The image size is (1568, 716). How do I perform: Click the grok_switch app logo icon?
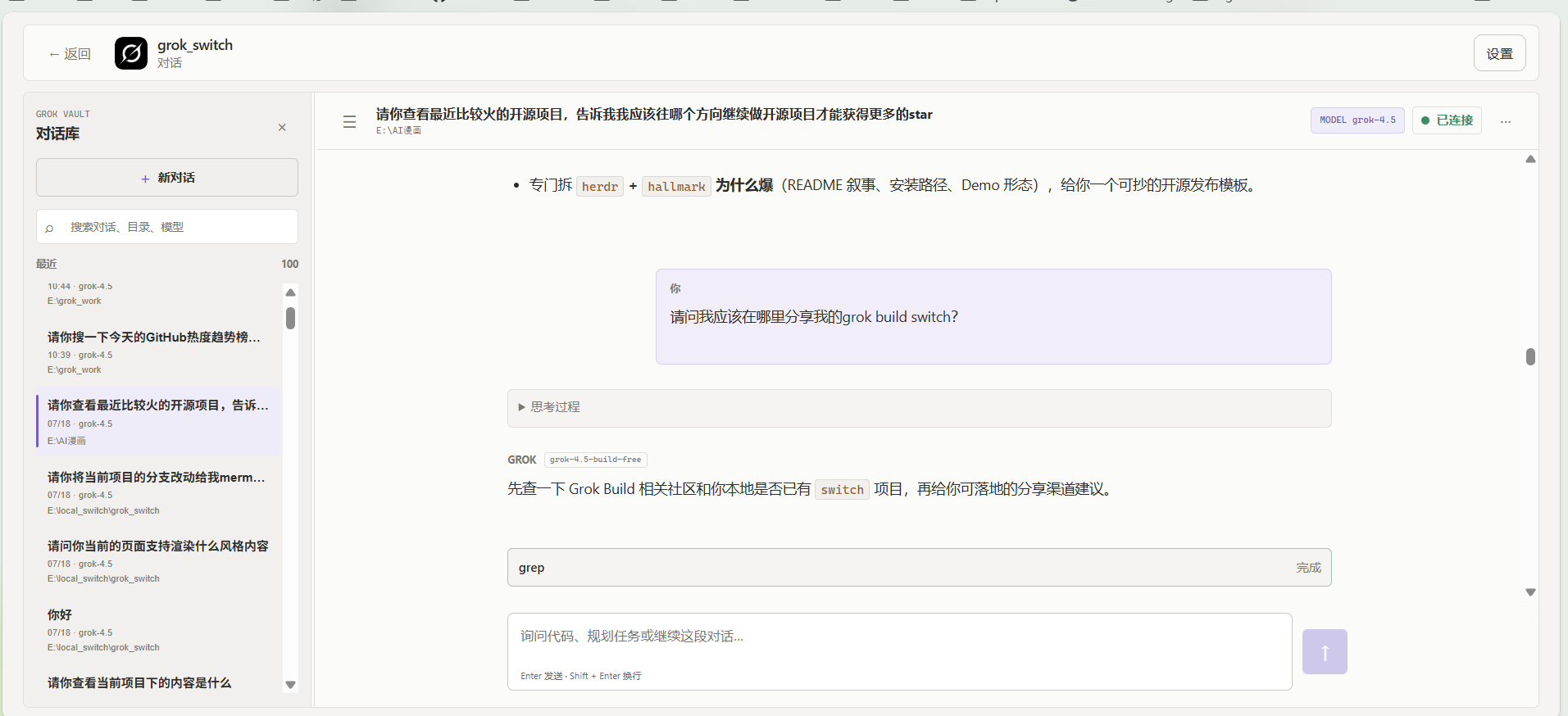(131, 53)
